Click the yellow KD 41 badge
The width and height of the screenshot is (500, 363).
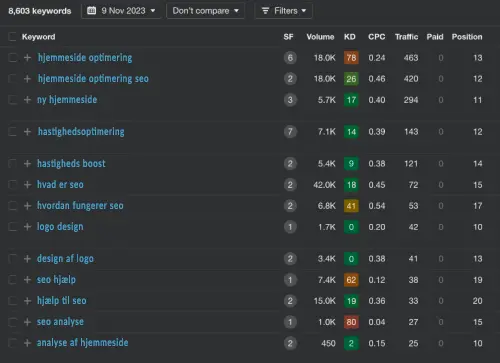point(351,206)
